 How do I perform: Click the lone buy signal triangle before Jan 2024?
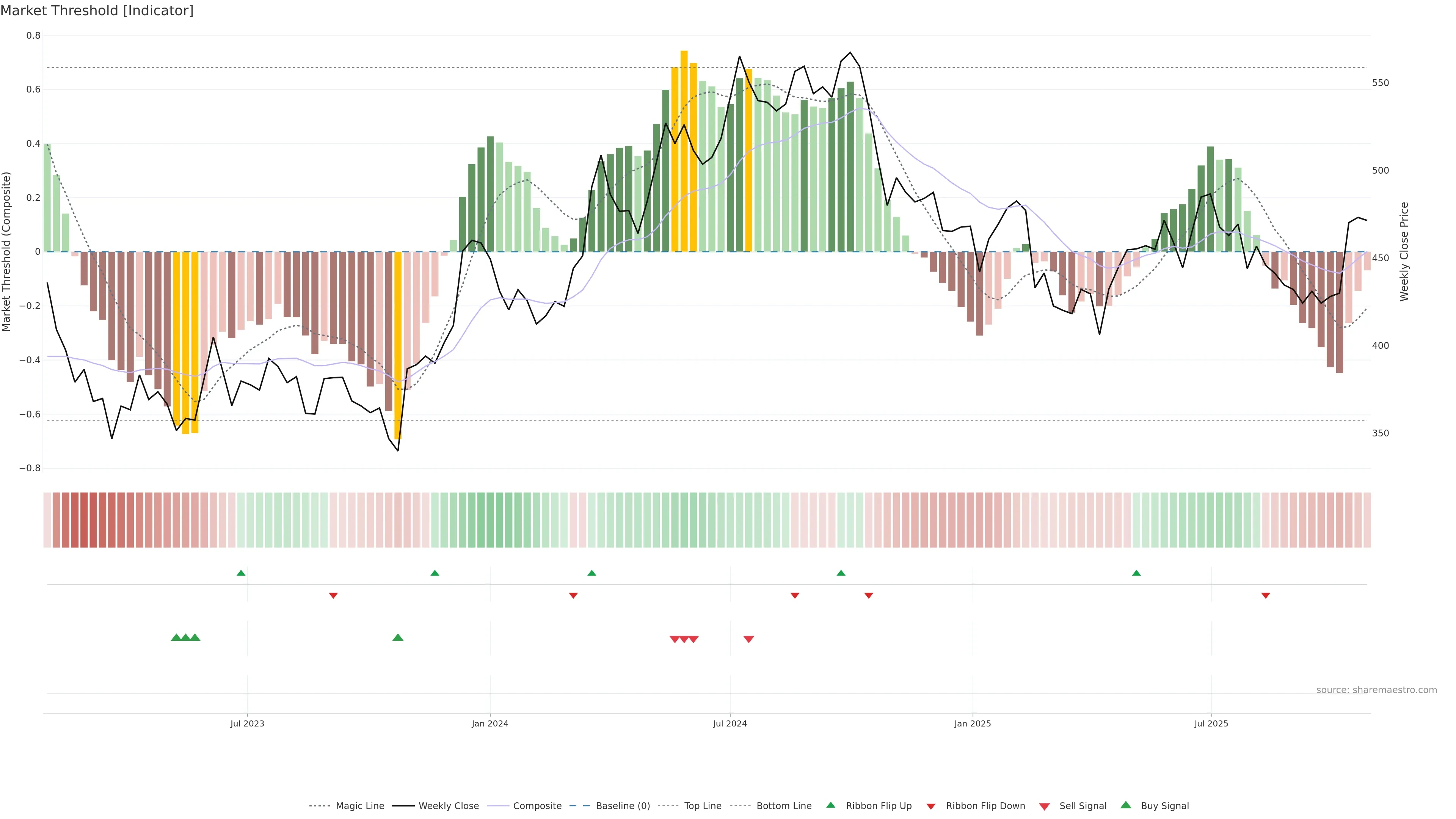pyautogui.click(x=397, y=637)
